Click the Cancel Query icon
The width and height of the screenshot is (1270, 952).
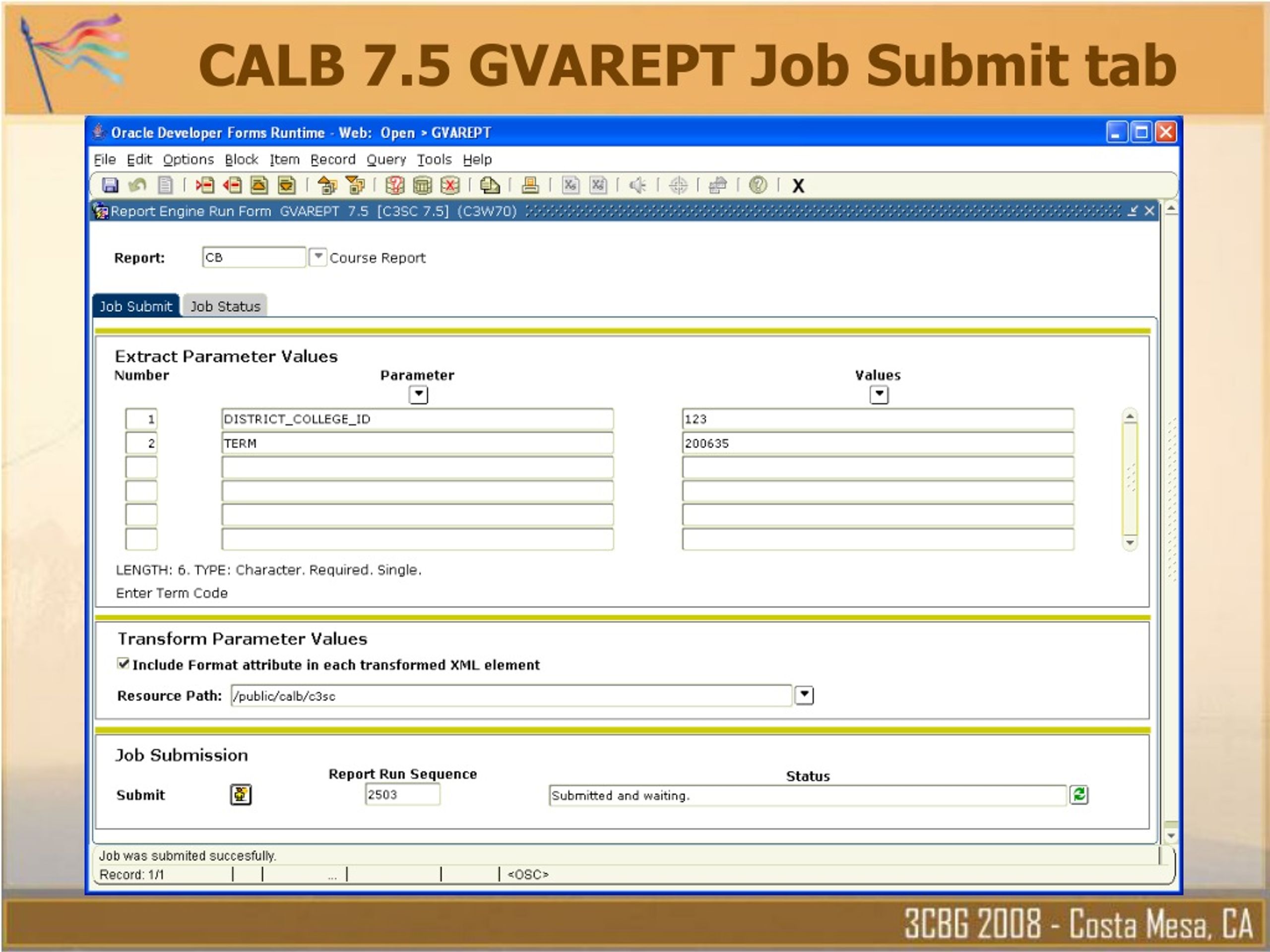[x=449, y=185]
